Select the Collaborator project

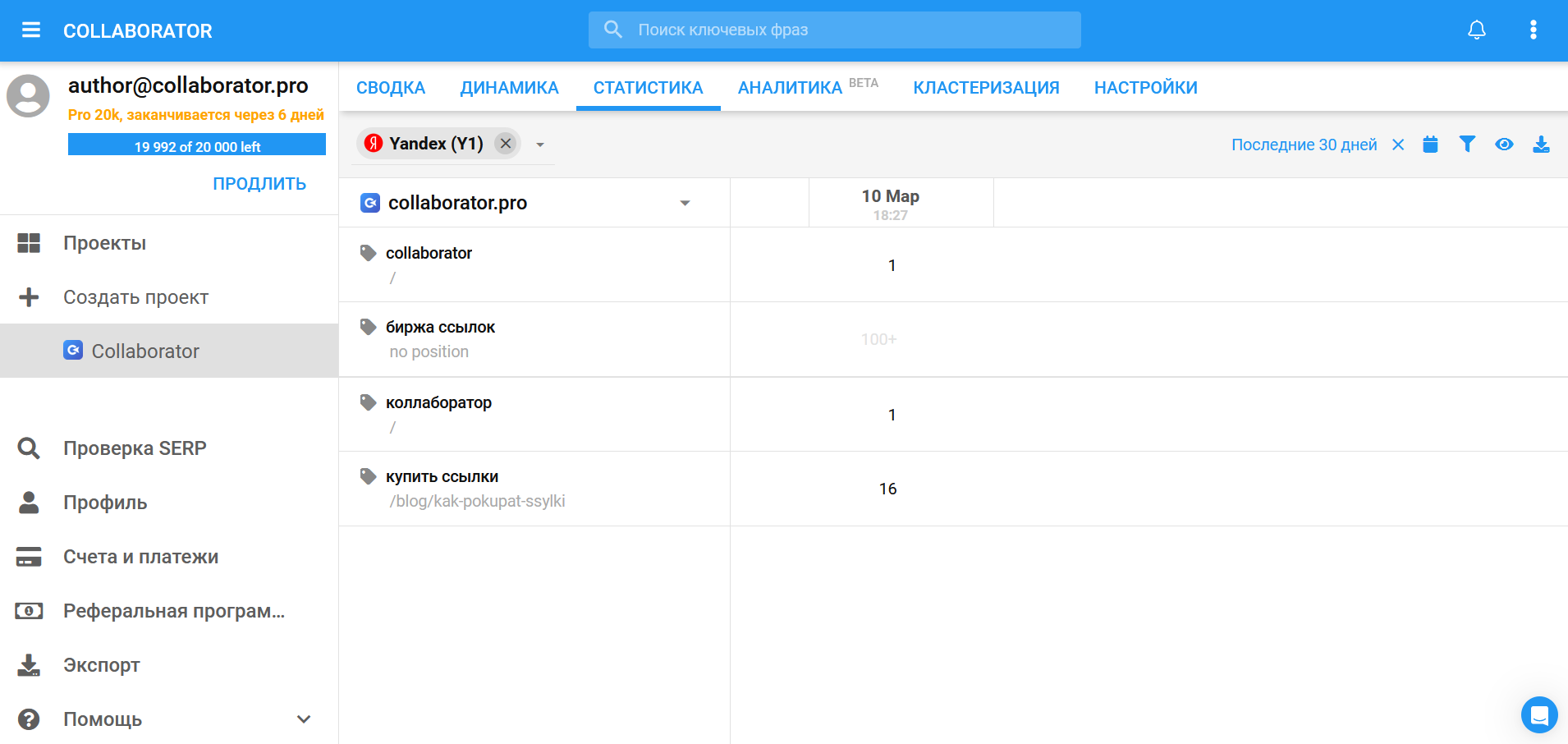pos(169,351)
